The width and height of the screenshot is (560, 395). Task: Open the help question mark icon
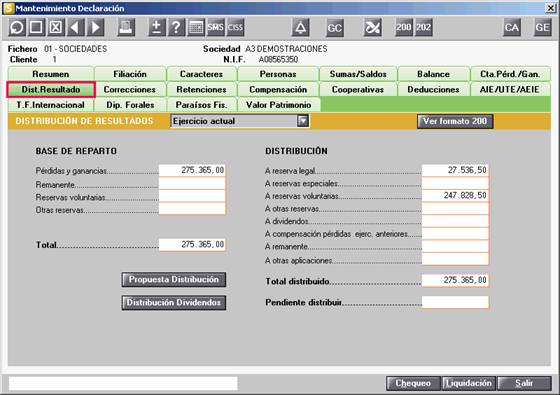point(176,28)
